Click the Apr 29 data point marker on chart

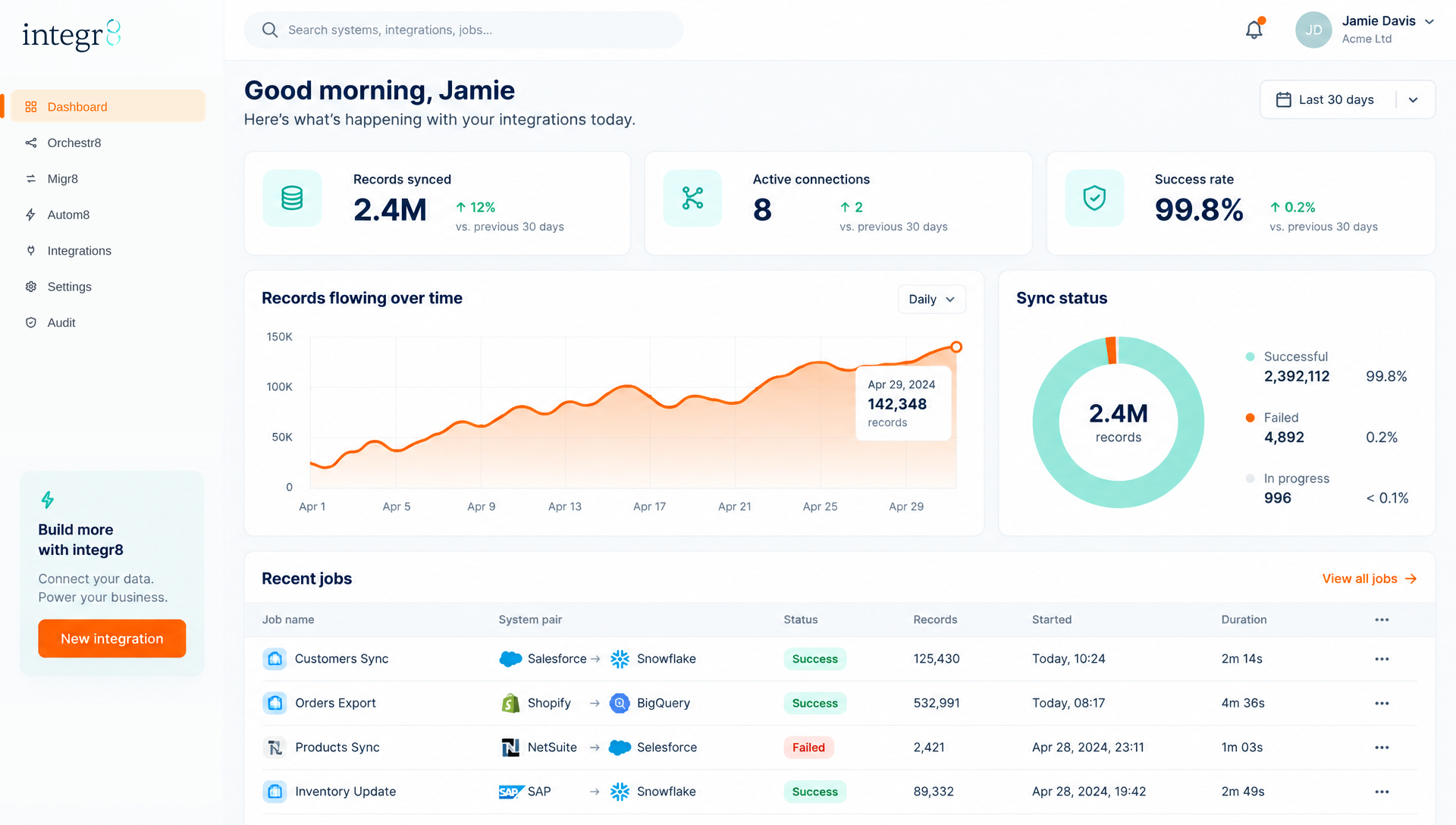[x=956, y=347]
